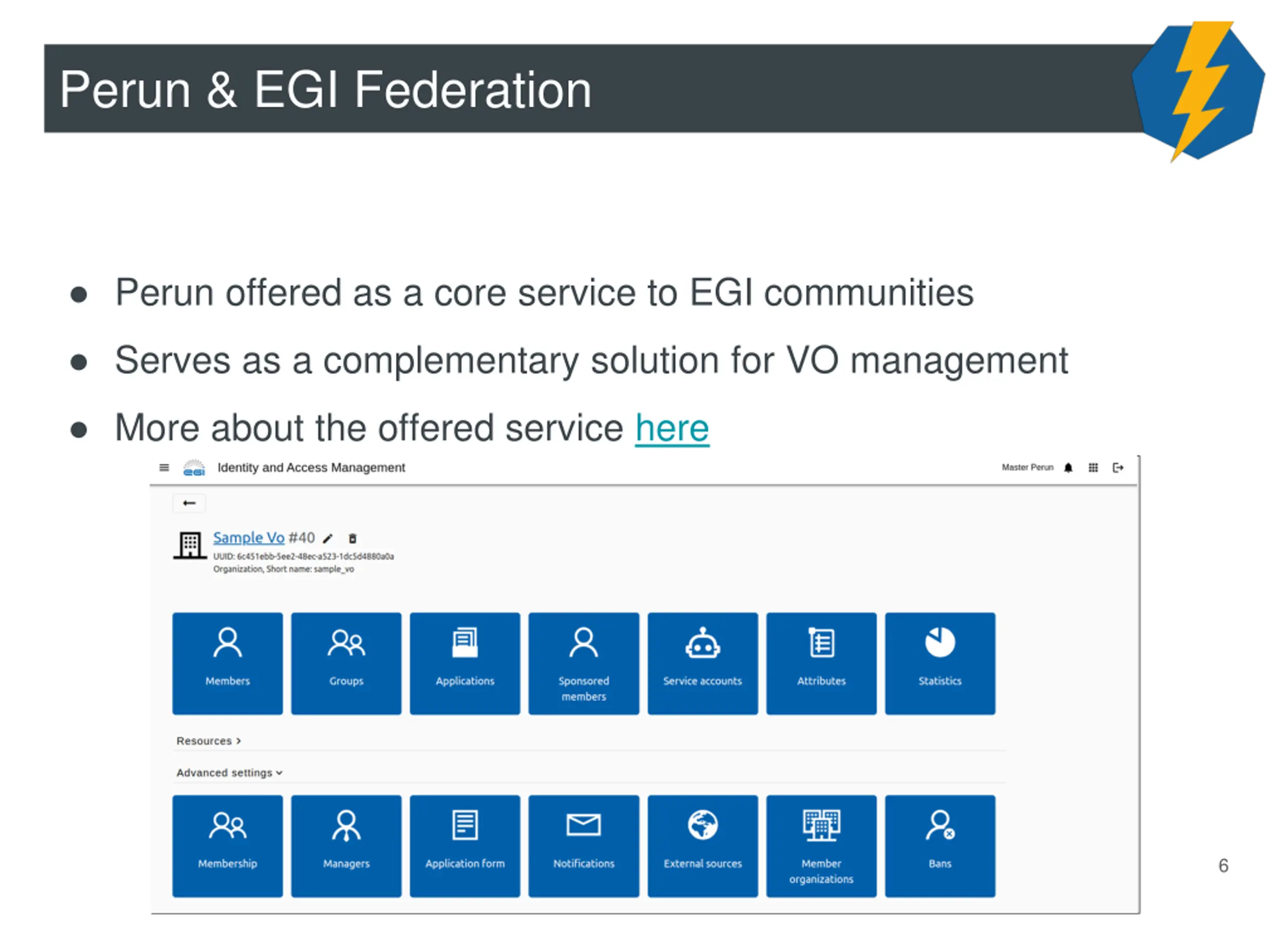Open the notifications bell icon
The height and width of the screenshot is (932, 1288).
pyautogui.click(x=1068, y=468)
